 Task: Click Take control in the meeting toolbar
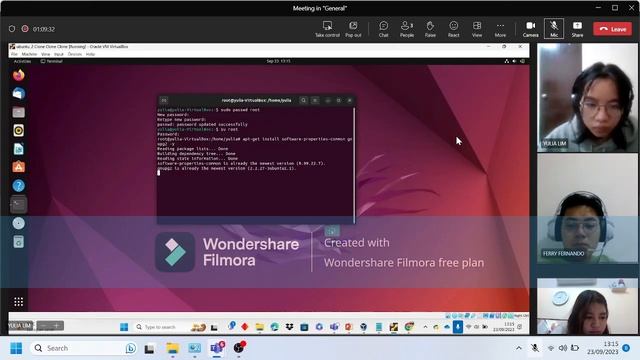(x=327, y=29)
